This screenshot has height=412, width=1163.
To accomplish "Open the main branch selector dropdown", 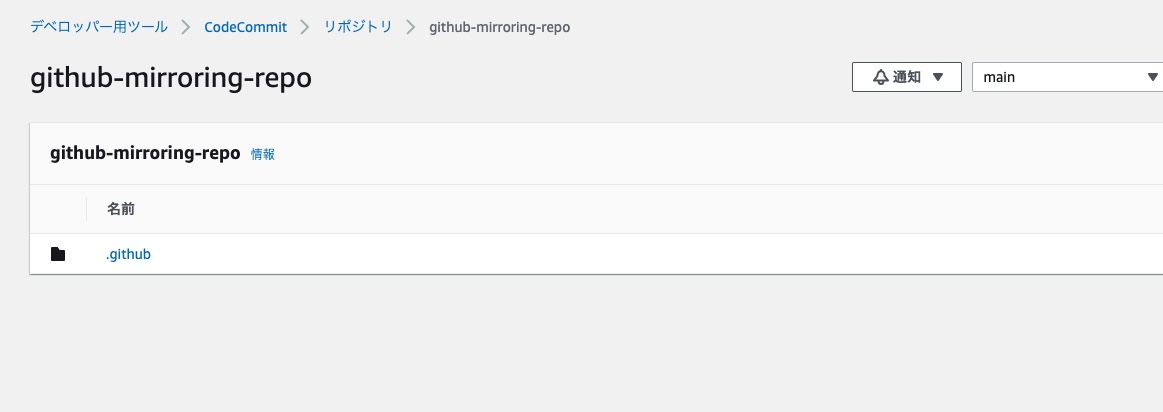I will point(1060,77).
